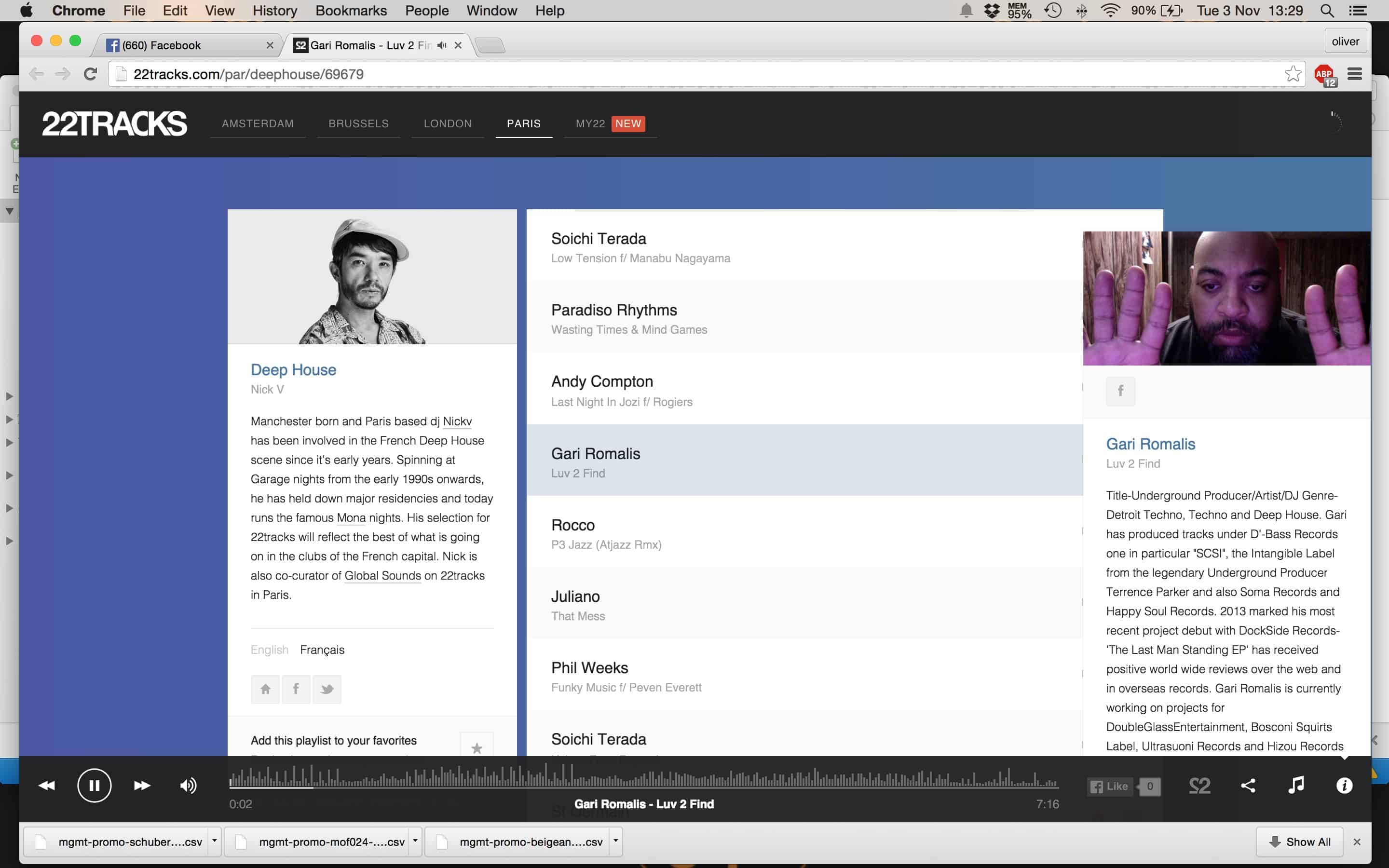Select the Paris city tab
The width and height of the screenshot is (1389, 868).
(x=523, y=123)
